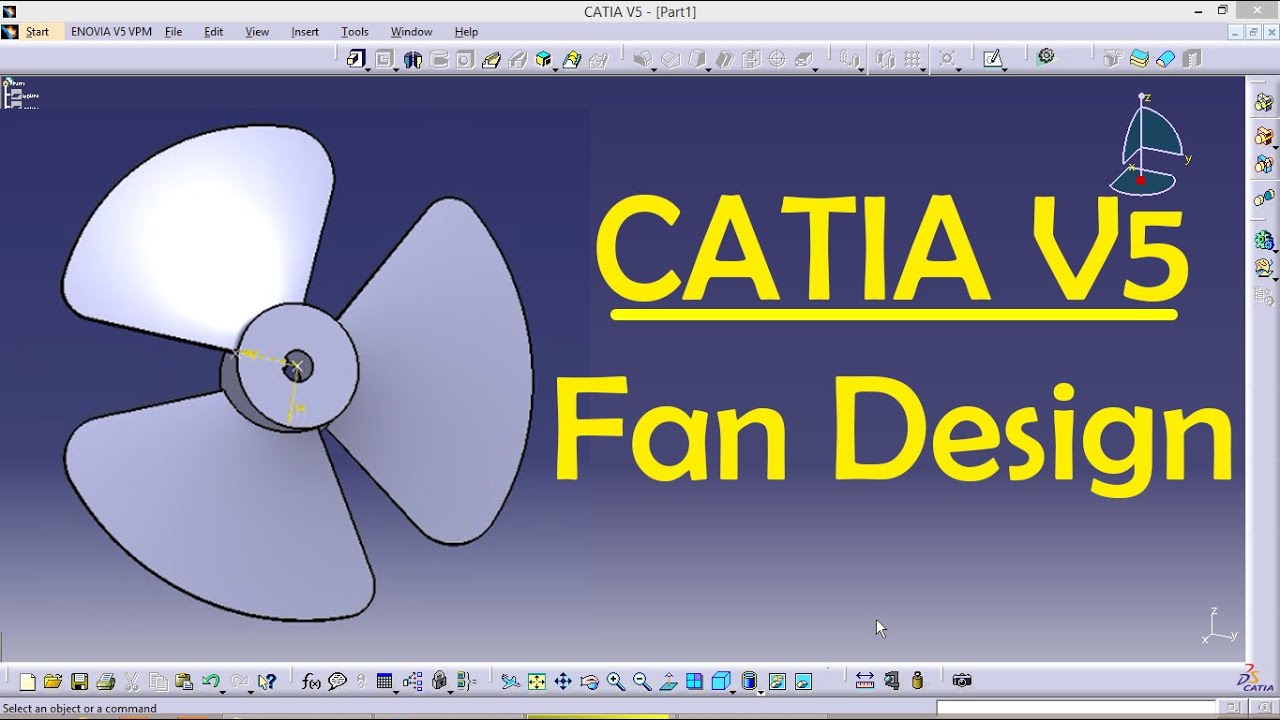Open the View menu
Screen dimensions: 1280x720
pos(257,32)
